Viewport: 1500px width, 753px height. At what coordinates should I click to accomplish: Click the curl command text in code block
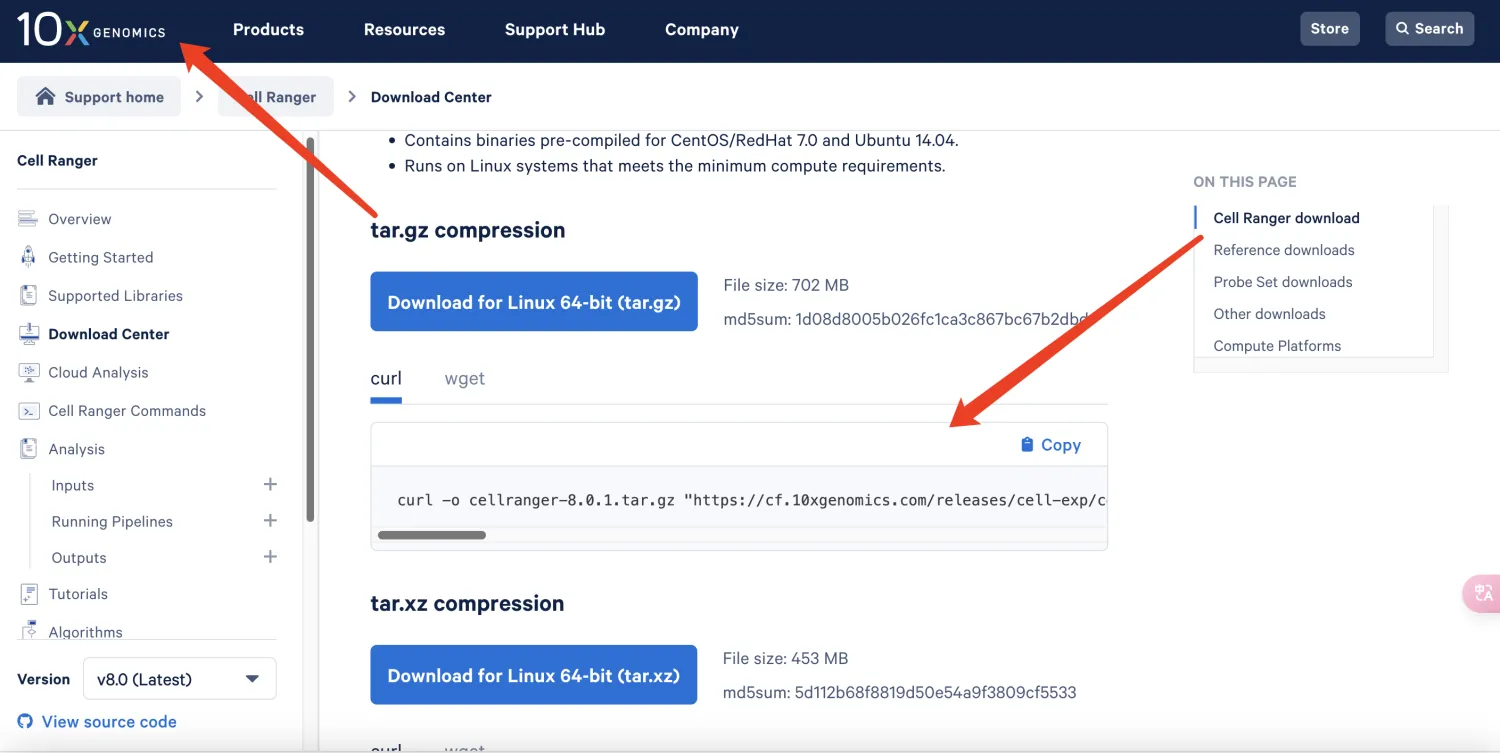(752, 499)
